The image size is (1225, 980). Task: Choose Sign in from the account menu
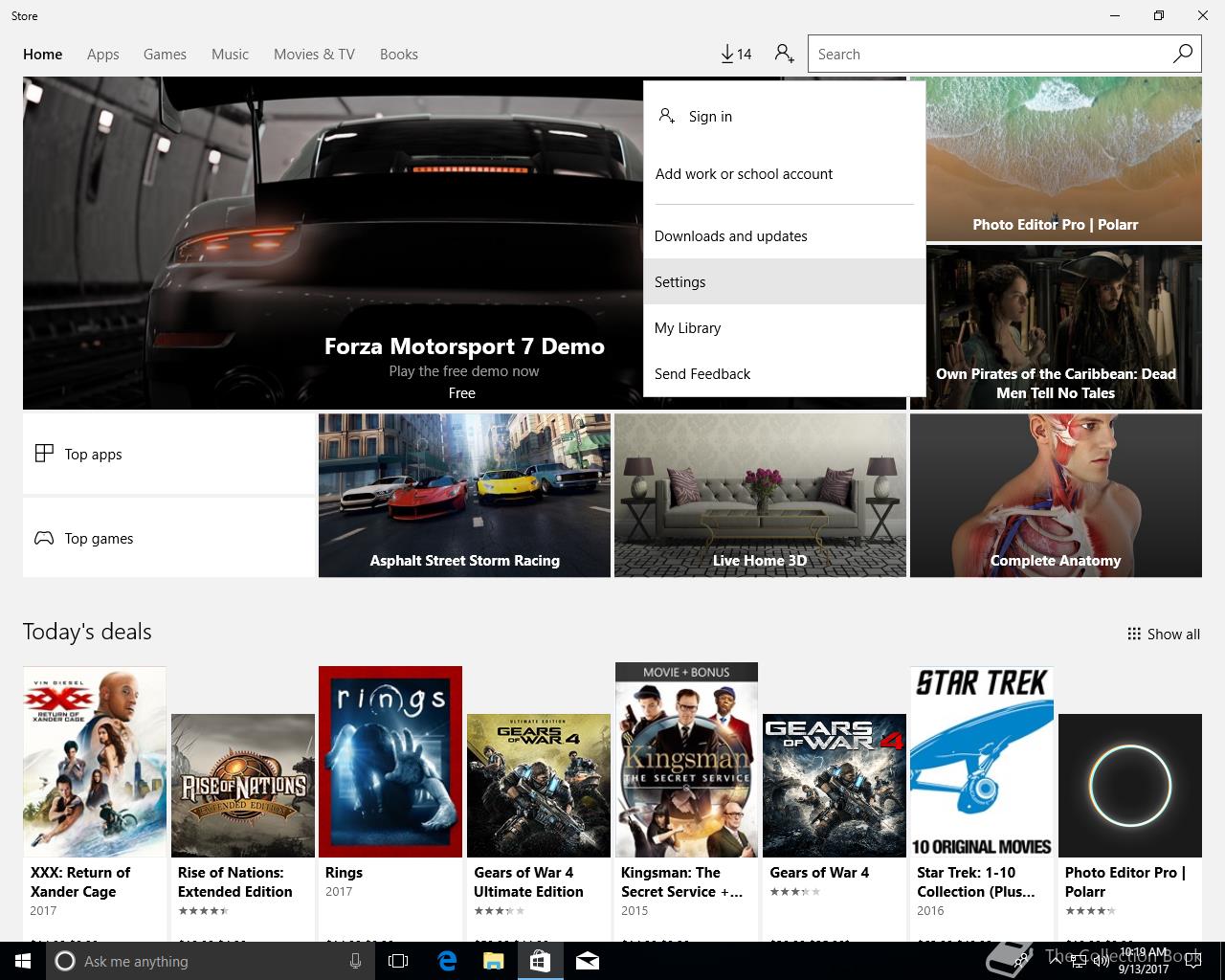pyautogui.click(x=785, y=116)
